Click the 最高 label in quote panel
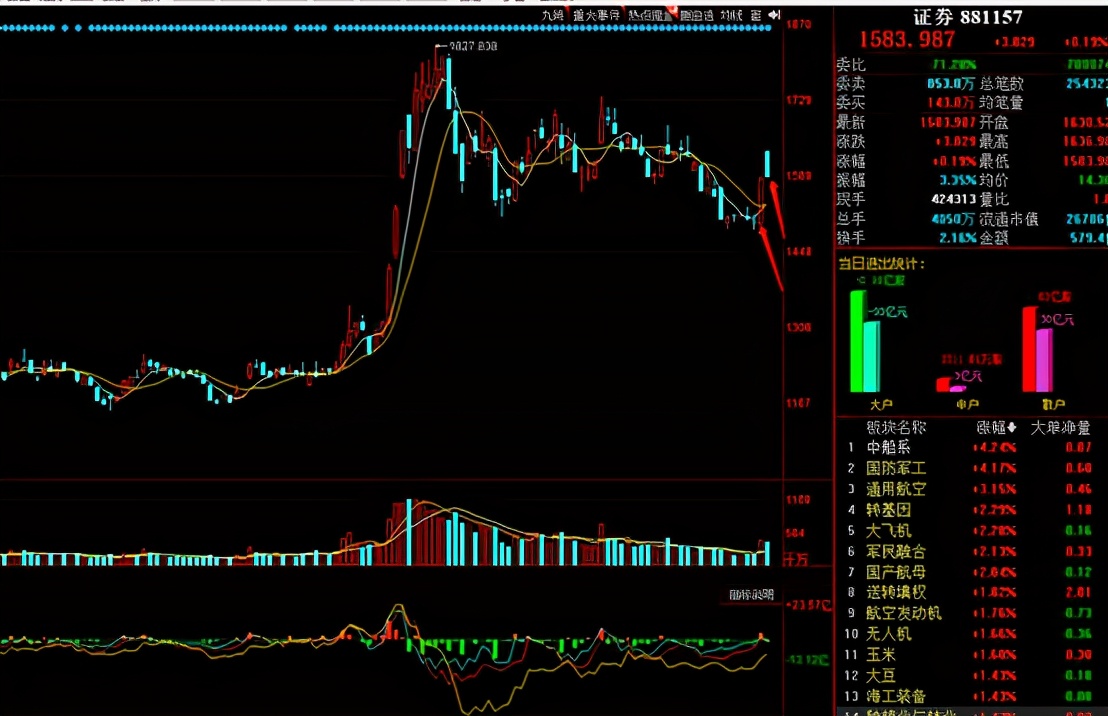The image size is (1108, 716). click(x=994, y=142)
